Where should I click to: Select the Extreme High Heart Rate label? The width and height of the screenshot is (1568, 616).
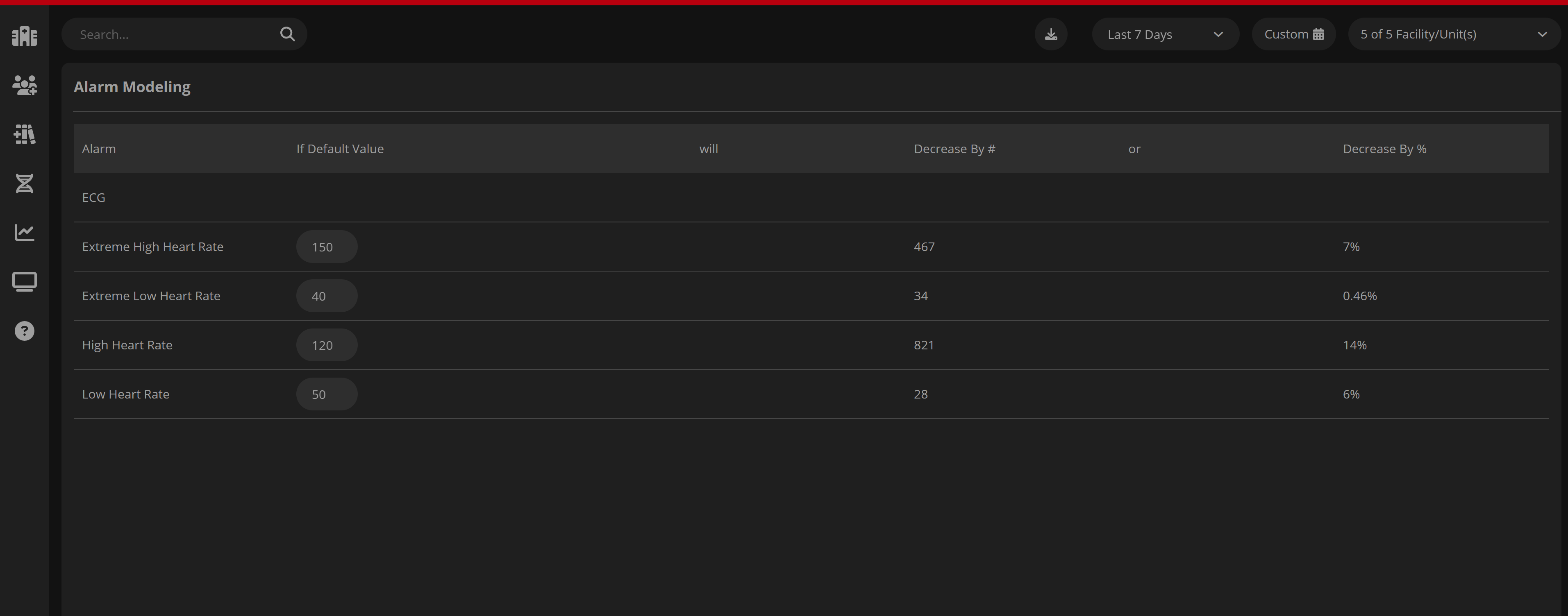[x=153, y=247]
